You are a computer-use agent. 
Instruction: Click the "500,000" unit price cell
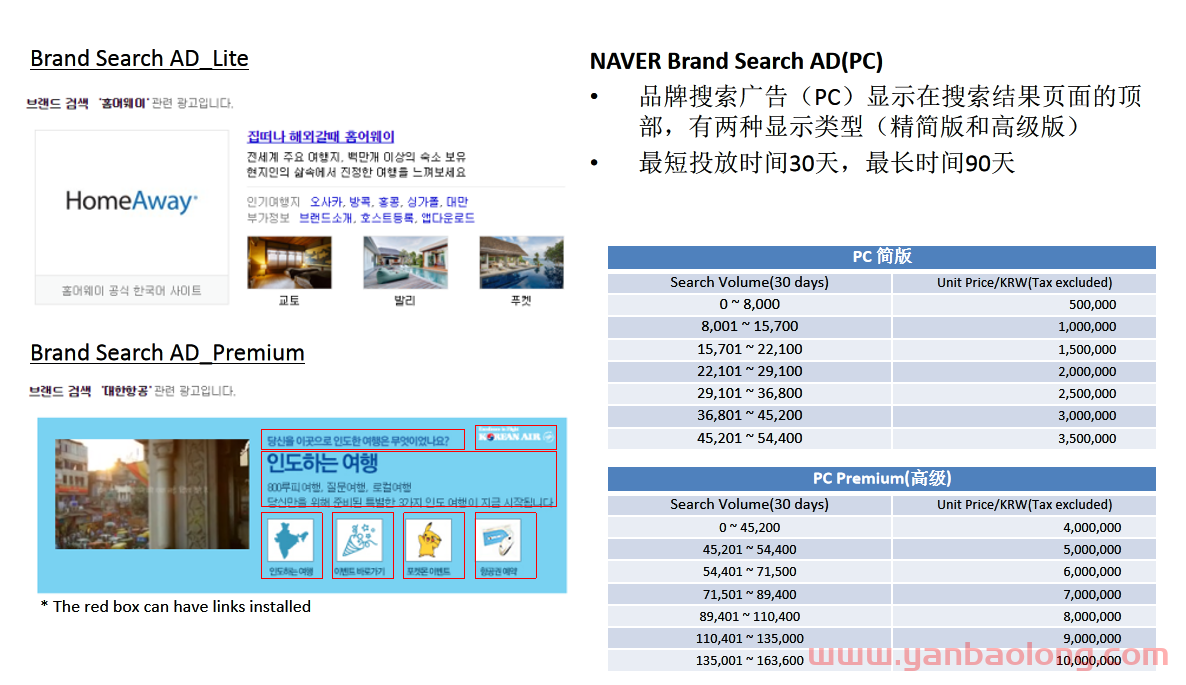coord(1024,304)
